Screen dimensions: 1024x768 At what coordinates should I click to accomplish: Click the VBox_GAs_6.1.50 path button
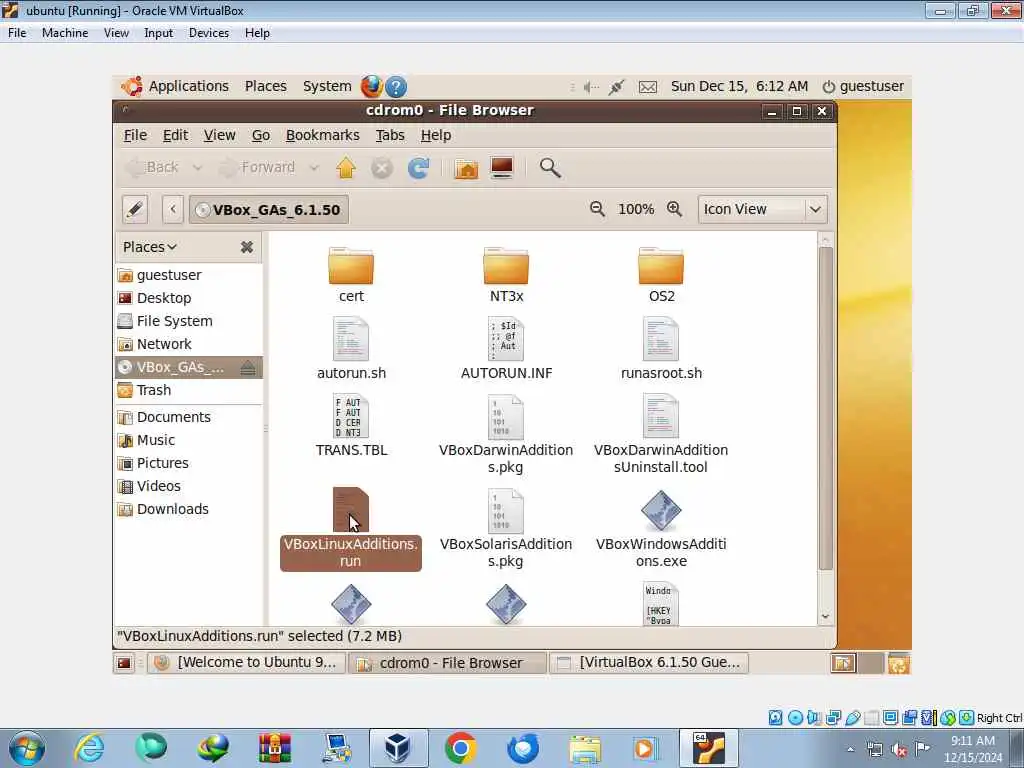268,210
